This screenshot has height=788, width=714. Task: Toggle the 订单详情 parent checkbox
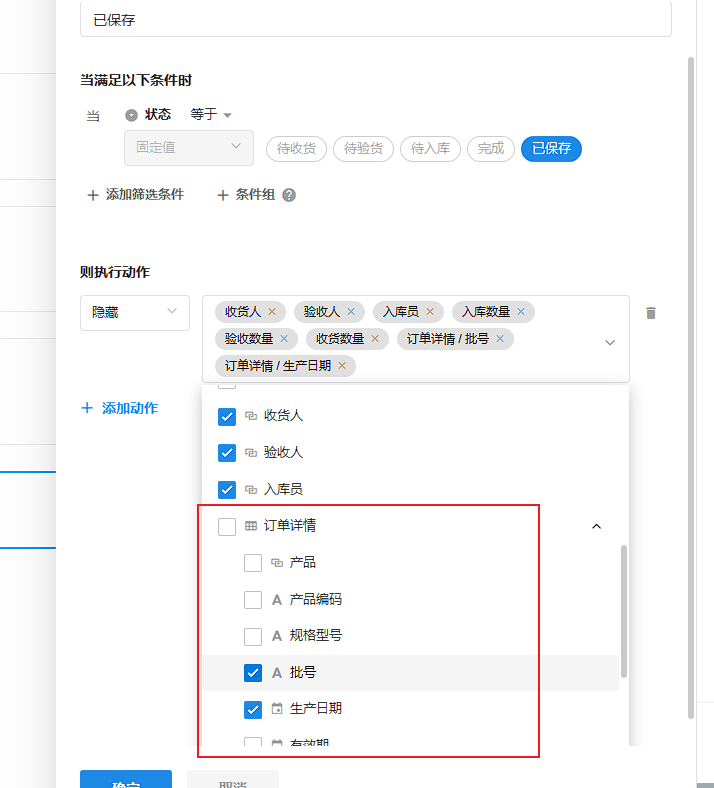tap(227, 526)
